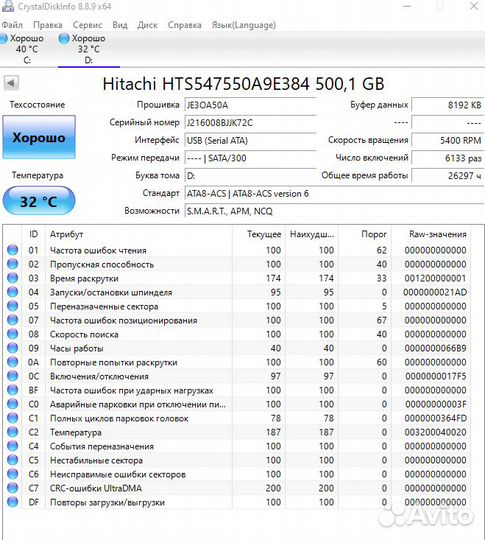Click the status orb for attribute 03
This screenshot has width=485, height=540.
point(13,278)
